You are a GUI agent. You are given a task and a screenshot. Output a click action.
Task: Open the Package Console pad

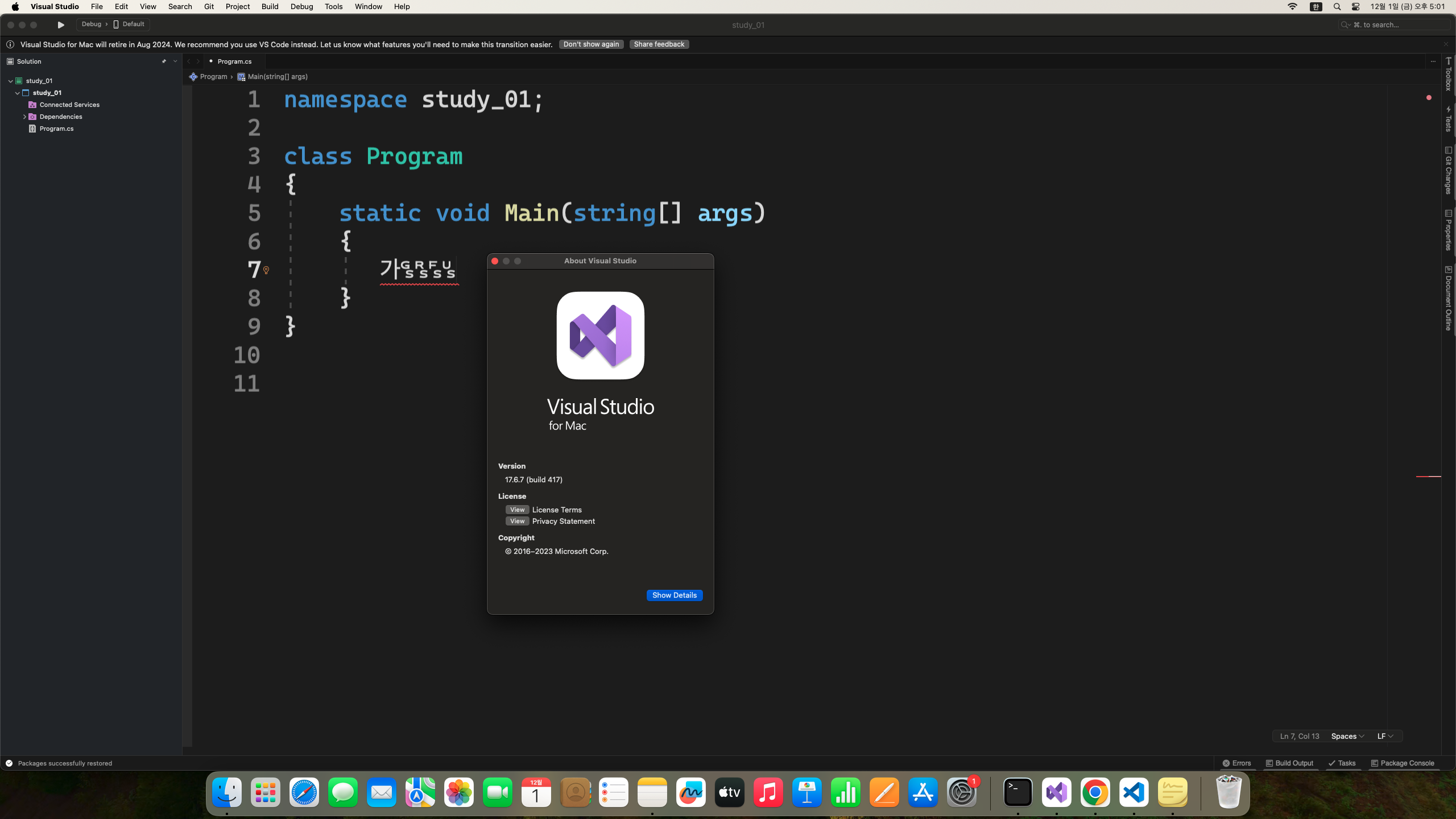tap(1403, 763)
